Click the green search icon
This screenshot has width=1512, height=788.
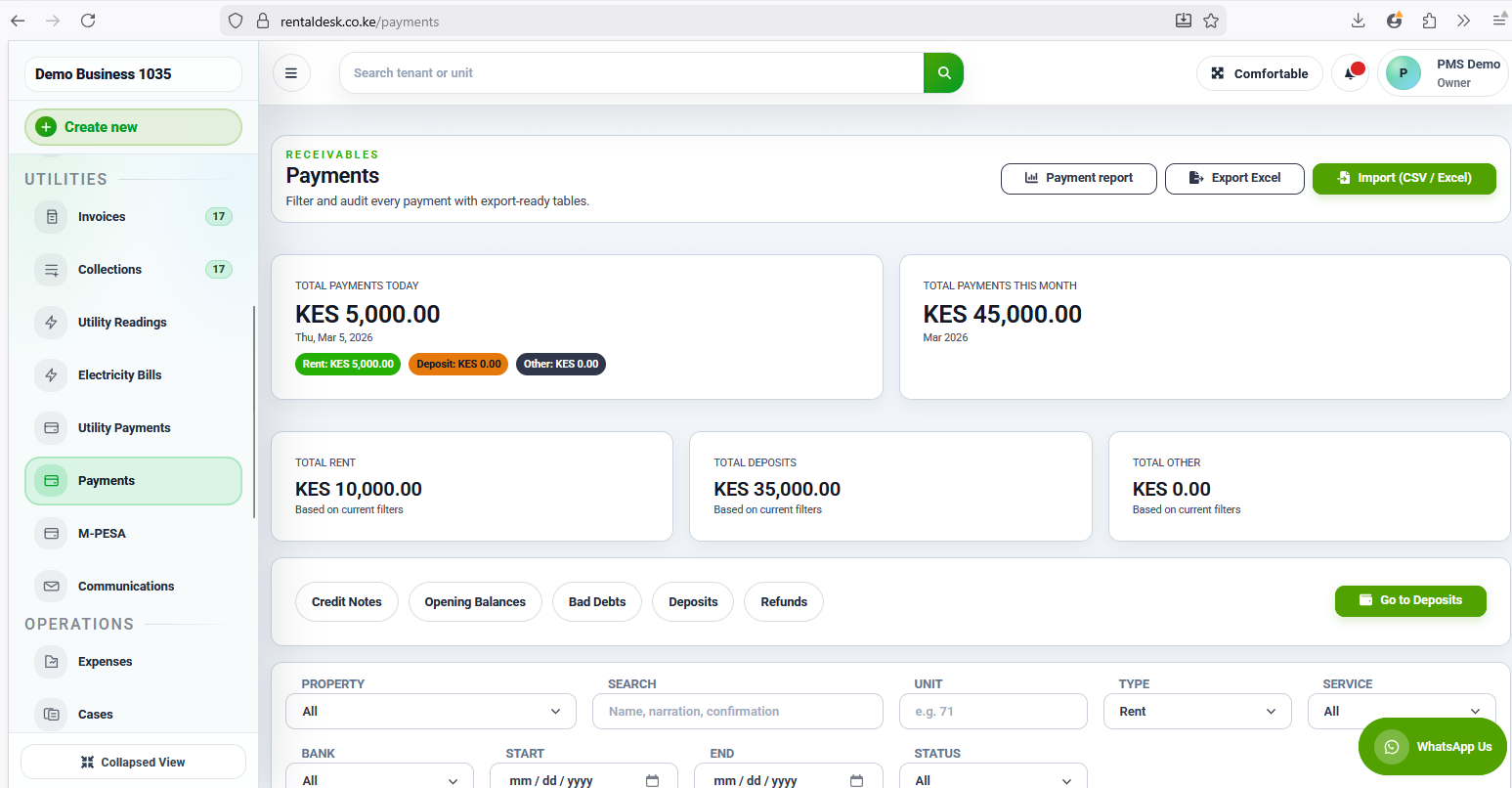tap(942, 72)
